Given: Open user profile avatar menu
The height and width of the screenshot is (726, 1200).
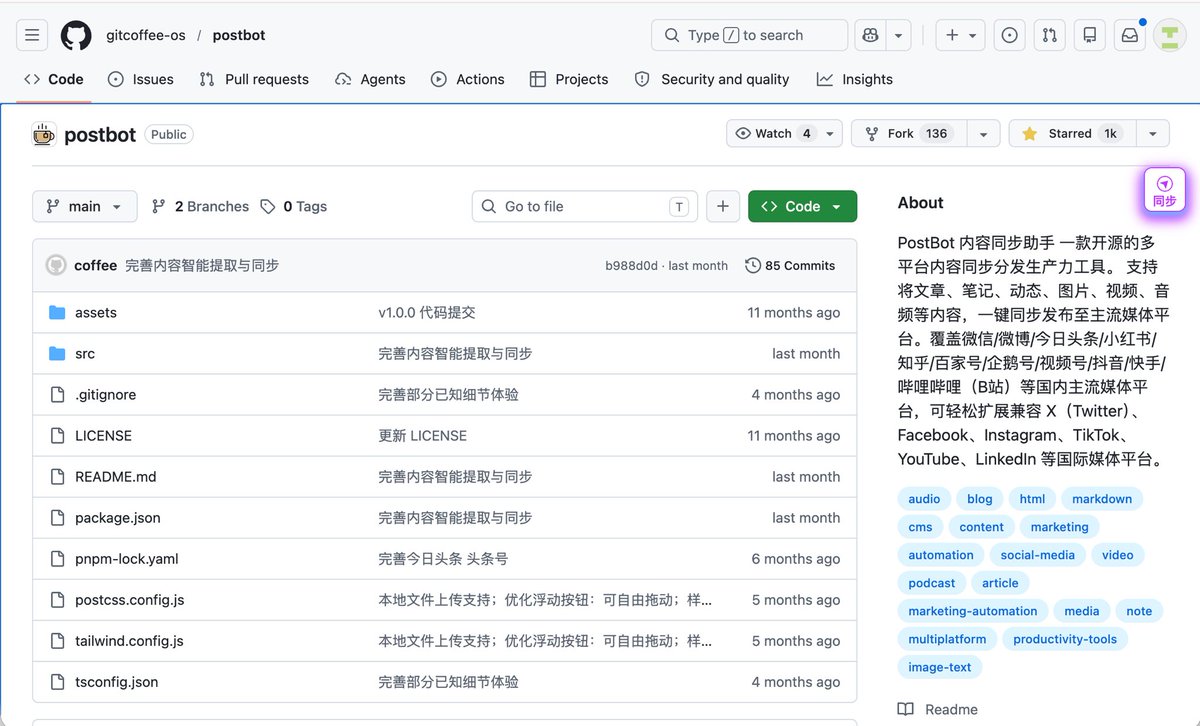Looking at the screenshot, I should [x=1169, y=35].
